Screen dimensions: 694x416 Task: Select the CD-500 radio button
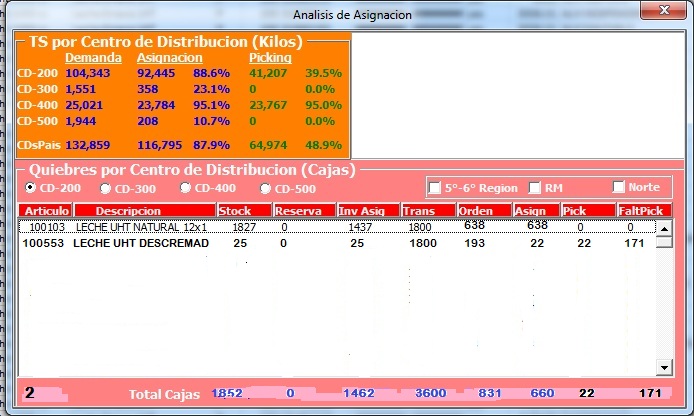[x=265, y=189]
